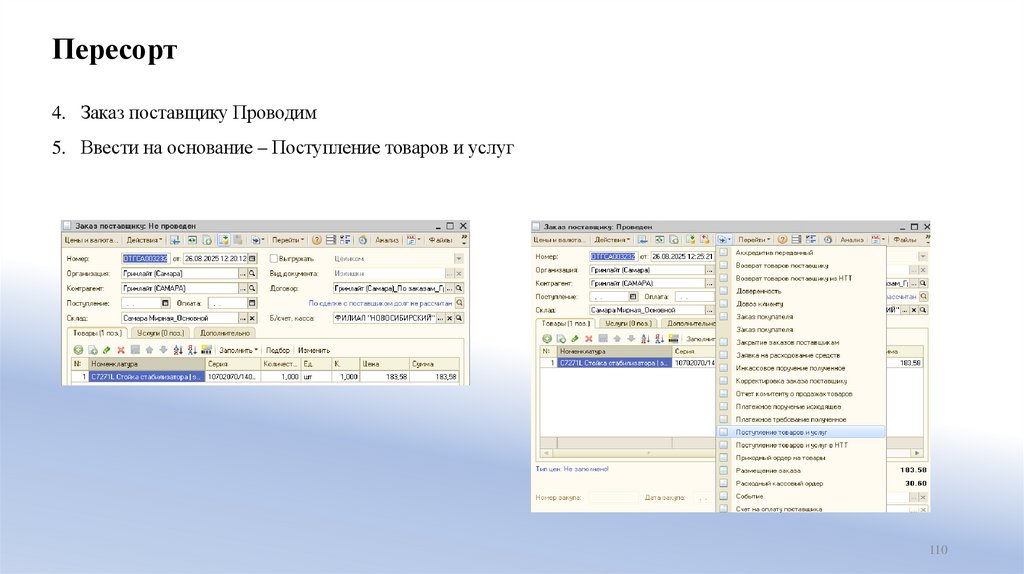Click magnifier beside Организация in 'Не проведен' window
Screen dimensions: 1024x574
(252, 274)
